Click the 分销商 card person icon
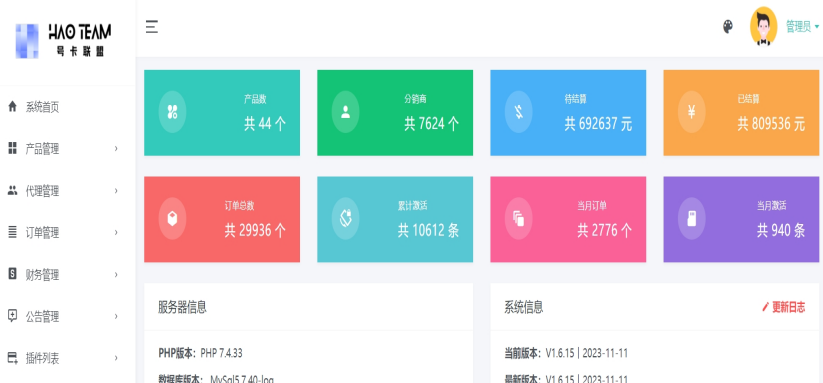Viewport: 823px width, 383px height. pyautogui.click(x=345, y=112)
